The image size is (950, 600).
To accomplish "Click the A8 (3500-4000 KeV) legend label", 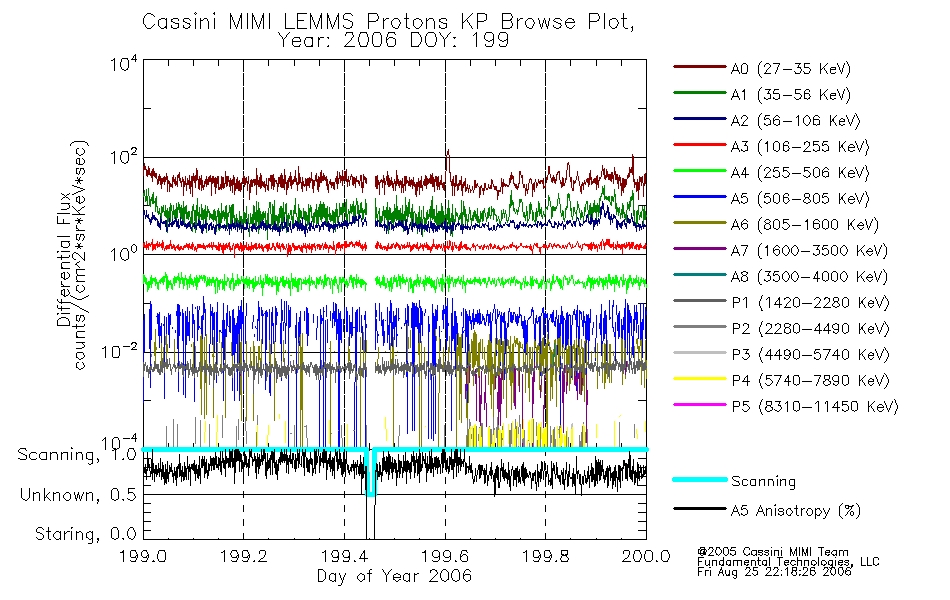I will click(809, 277).
